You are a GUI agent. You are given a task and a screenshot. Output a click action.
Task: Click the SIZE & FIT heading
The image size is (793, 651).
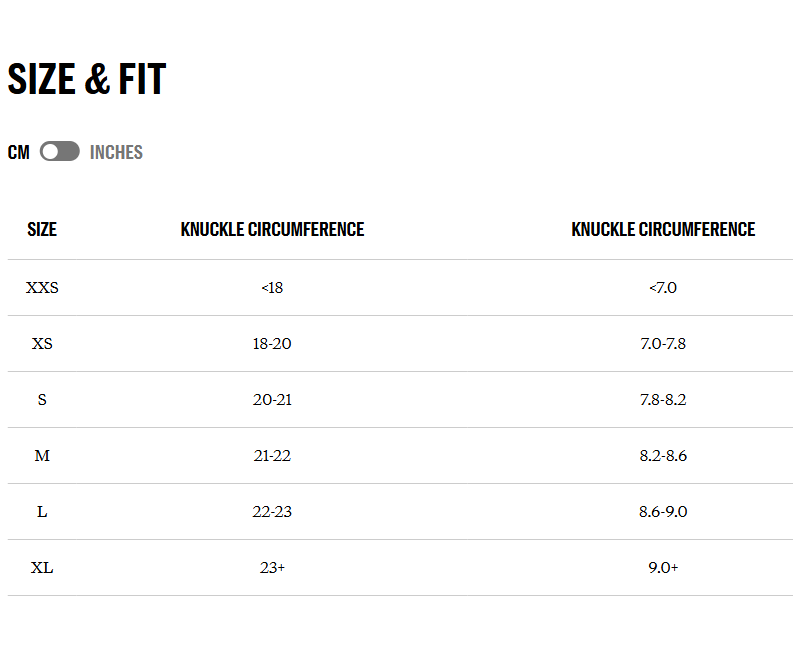(x=87, y=79)
